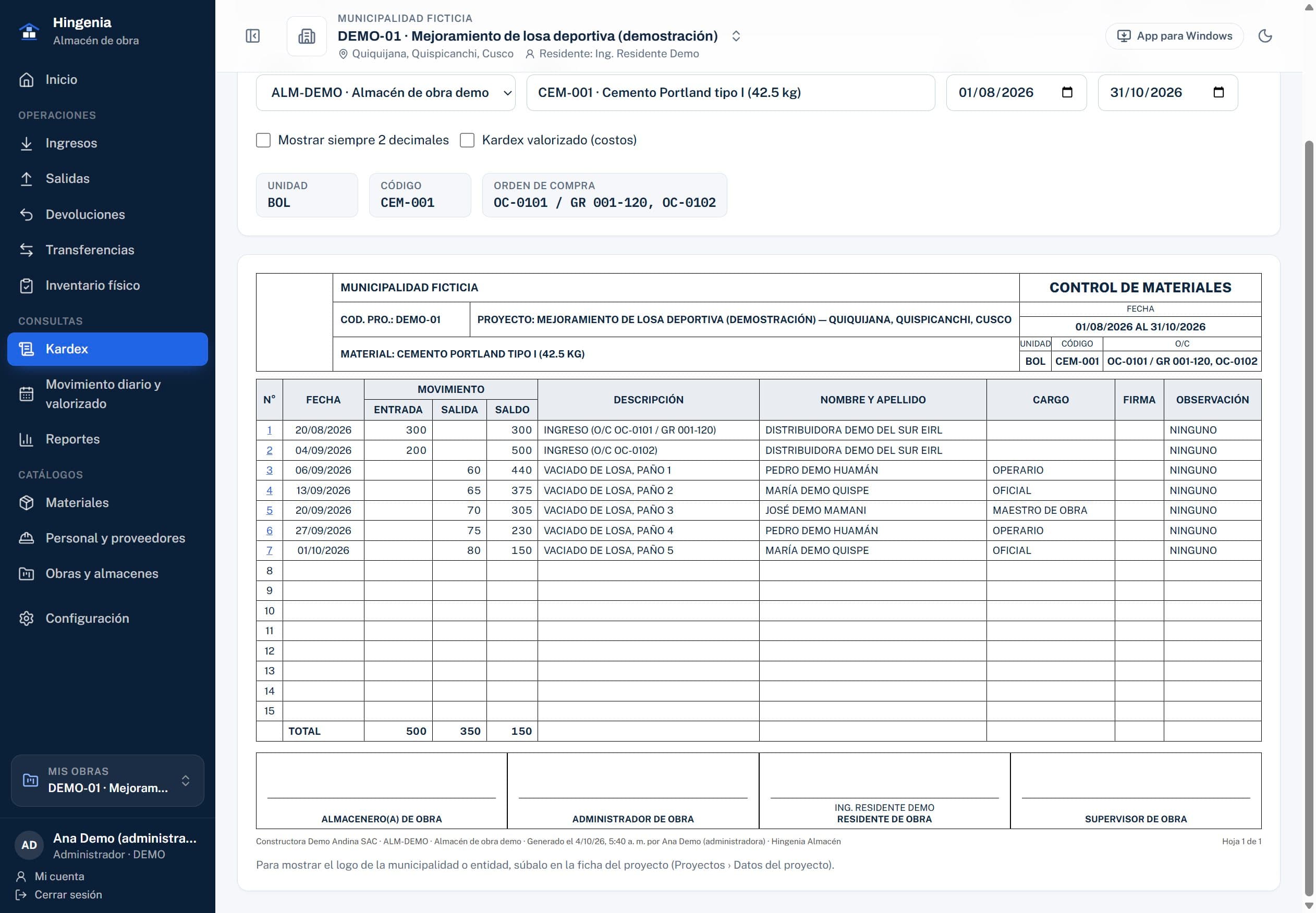
Task: Open calendar picker on 01/08/2026 date field
Action: (1067, 93)
